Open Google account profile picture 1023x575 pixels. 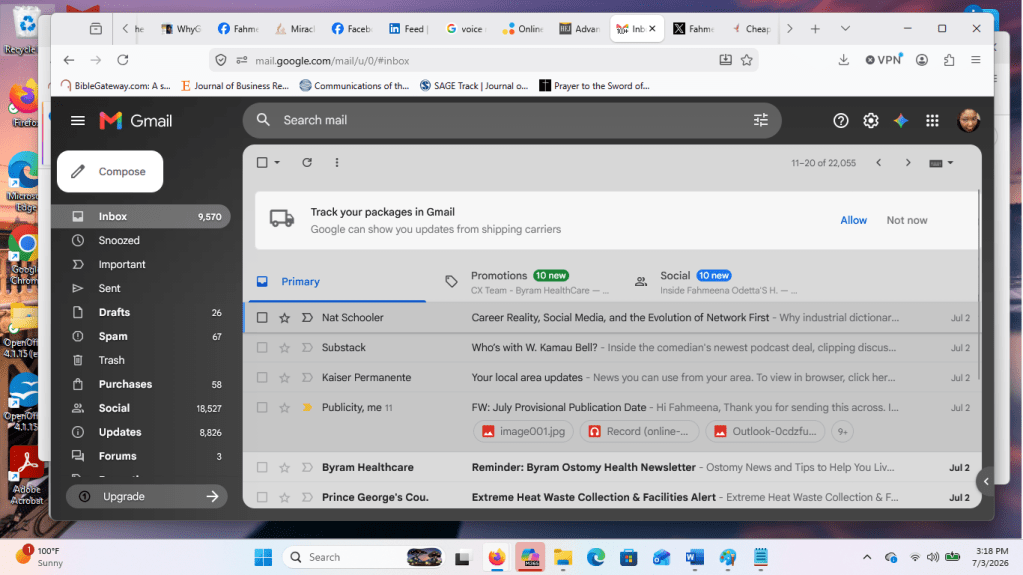pos(968,121)
